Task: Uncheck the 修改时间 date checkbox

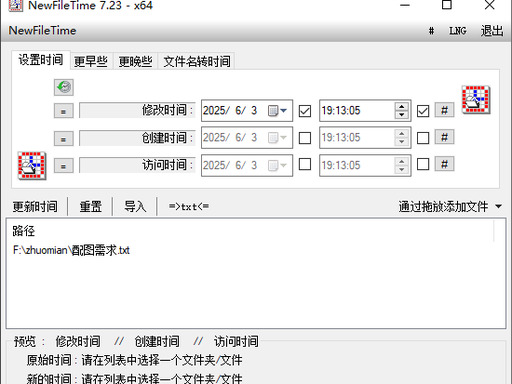Action: click(x=305, y=111)
